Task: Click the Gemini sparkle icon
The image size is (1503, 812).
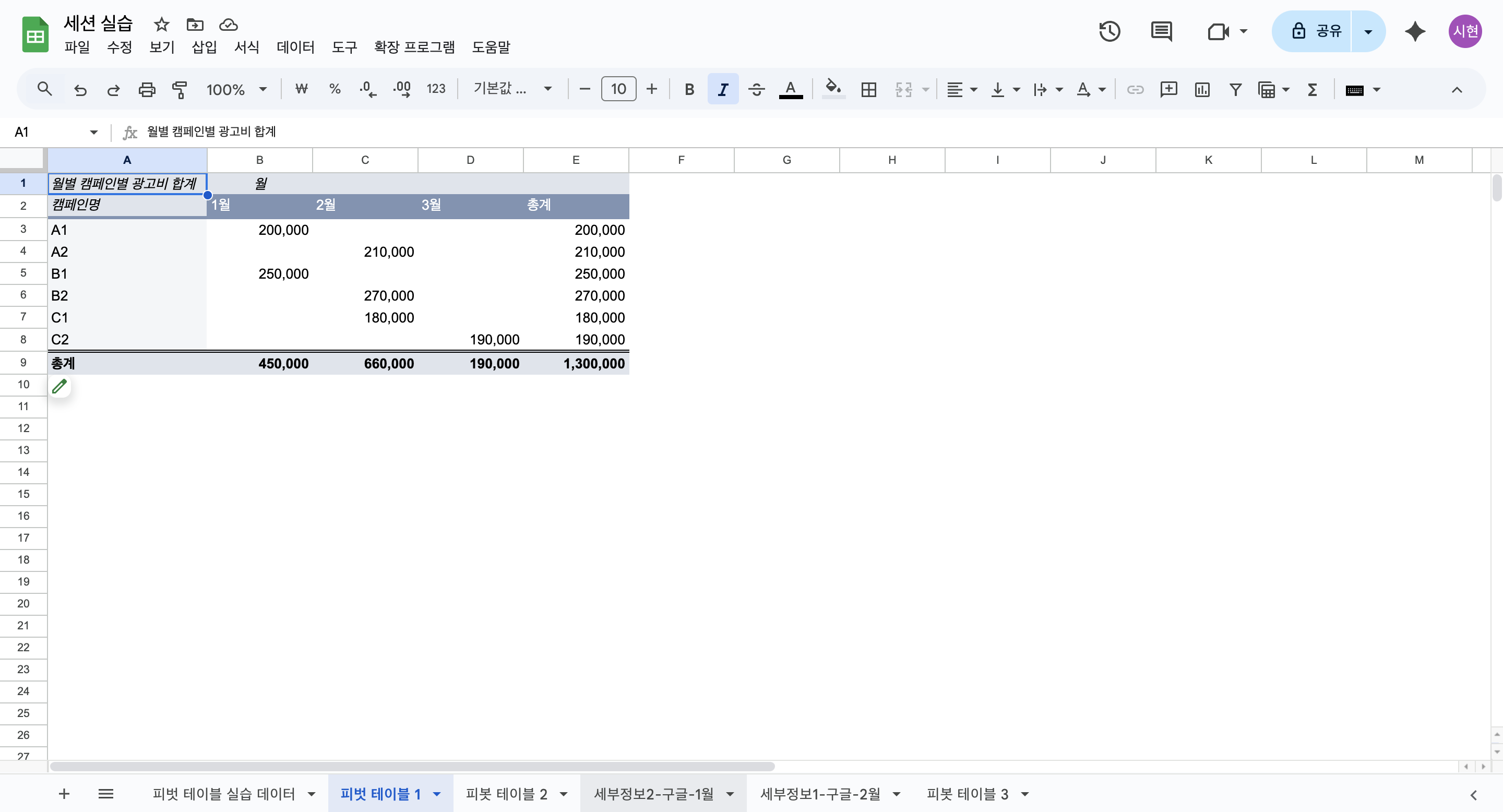Action: (1415, 31)
